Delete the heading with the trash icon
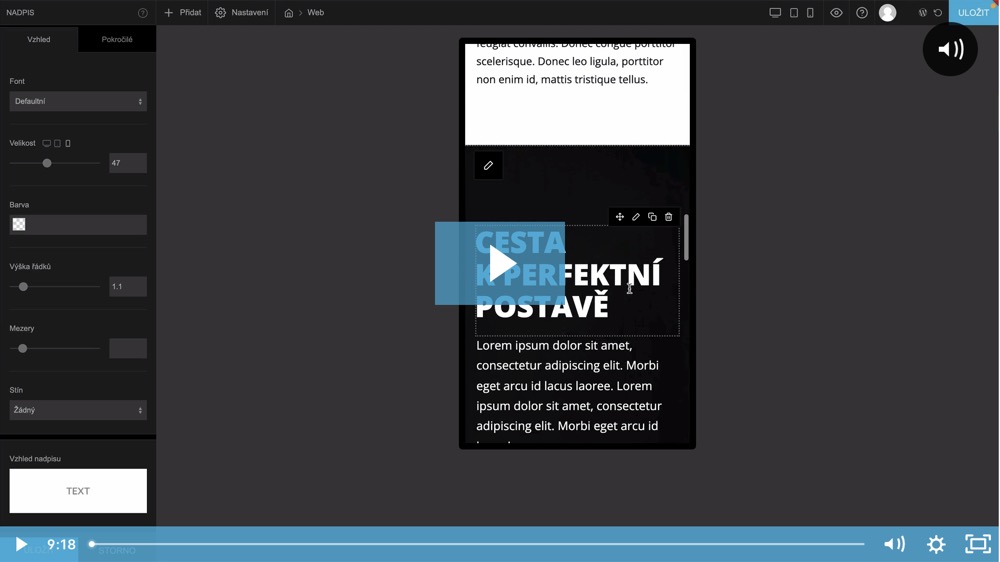This screenshot has width=1000, height=562. coord(669,217)
